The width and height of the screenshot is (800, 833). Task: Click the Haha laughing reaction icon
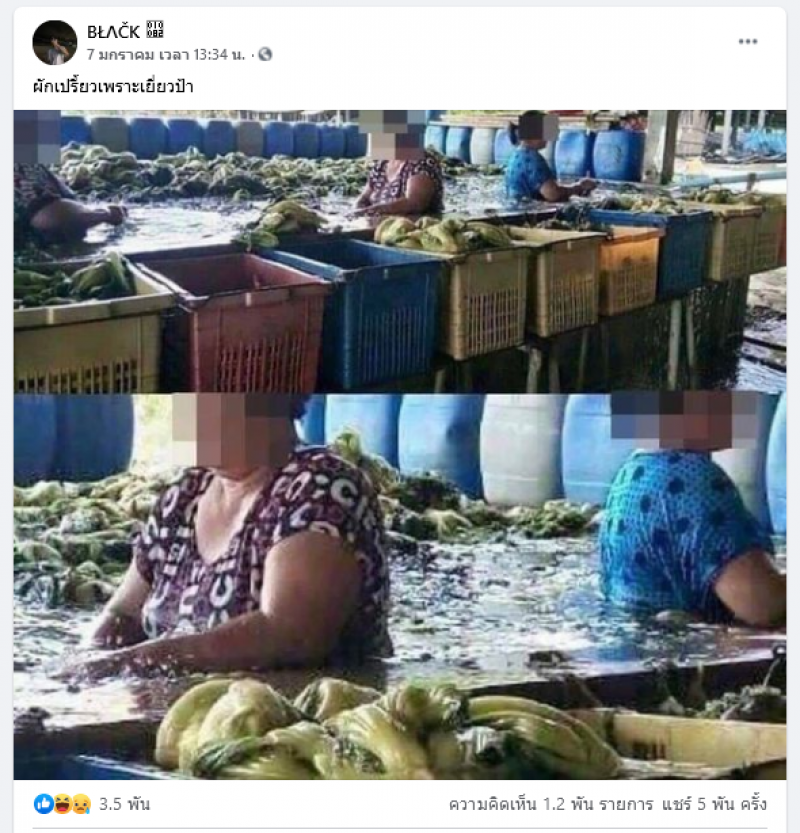click(62, 804)
